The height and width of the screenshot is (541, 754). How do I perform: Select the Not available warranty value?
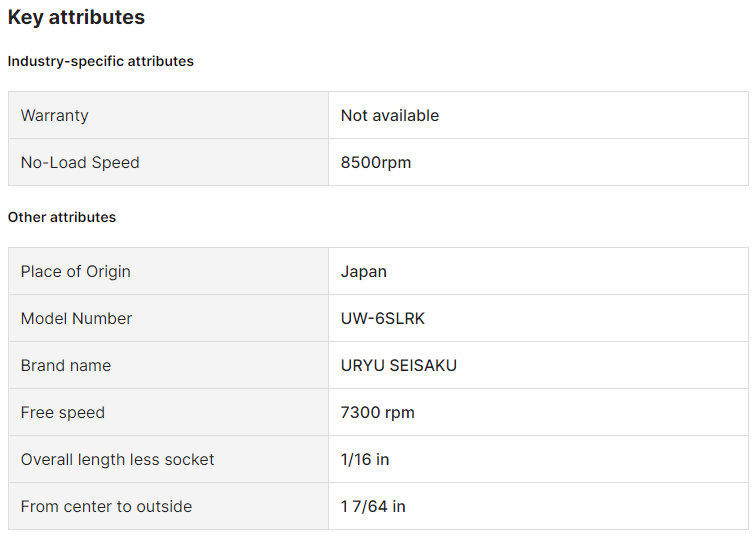390,115
